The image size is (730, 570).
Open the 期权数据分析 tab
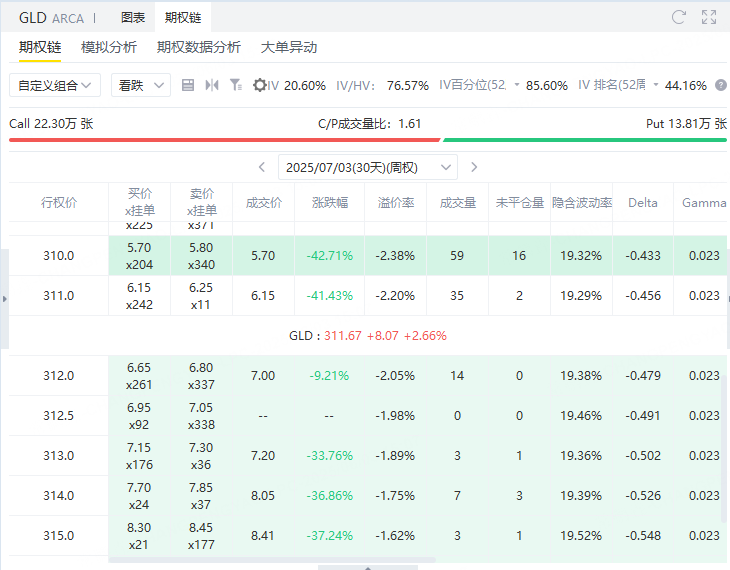(199, 47)
